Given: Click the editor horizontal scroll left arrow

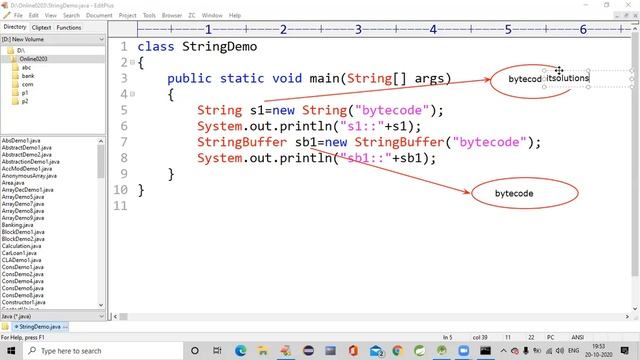Looking at the screenshot, I should point(115,316).
